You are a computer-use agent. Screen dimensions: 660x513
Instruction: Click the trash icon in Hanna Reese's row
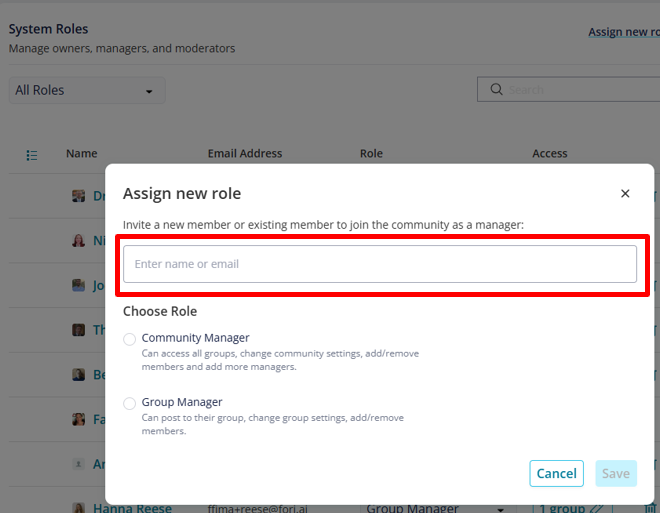(651, 508)
